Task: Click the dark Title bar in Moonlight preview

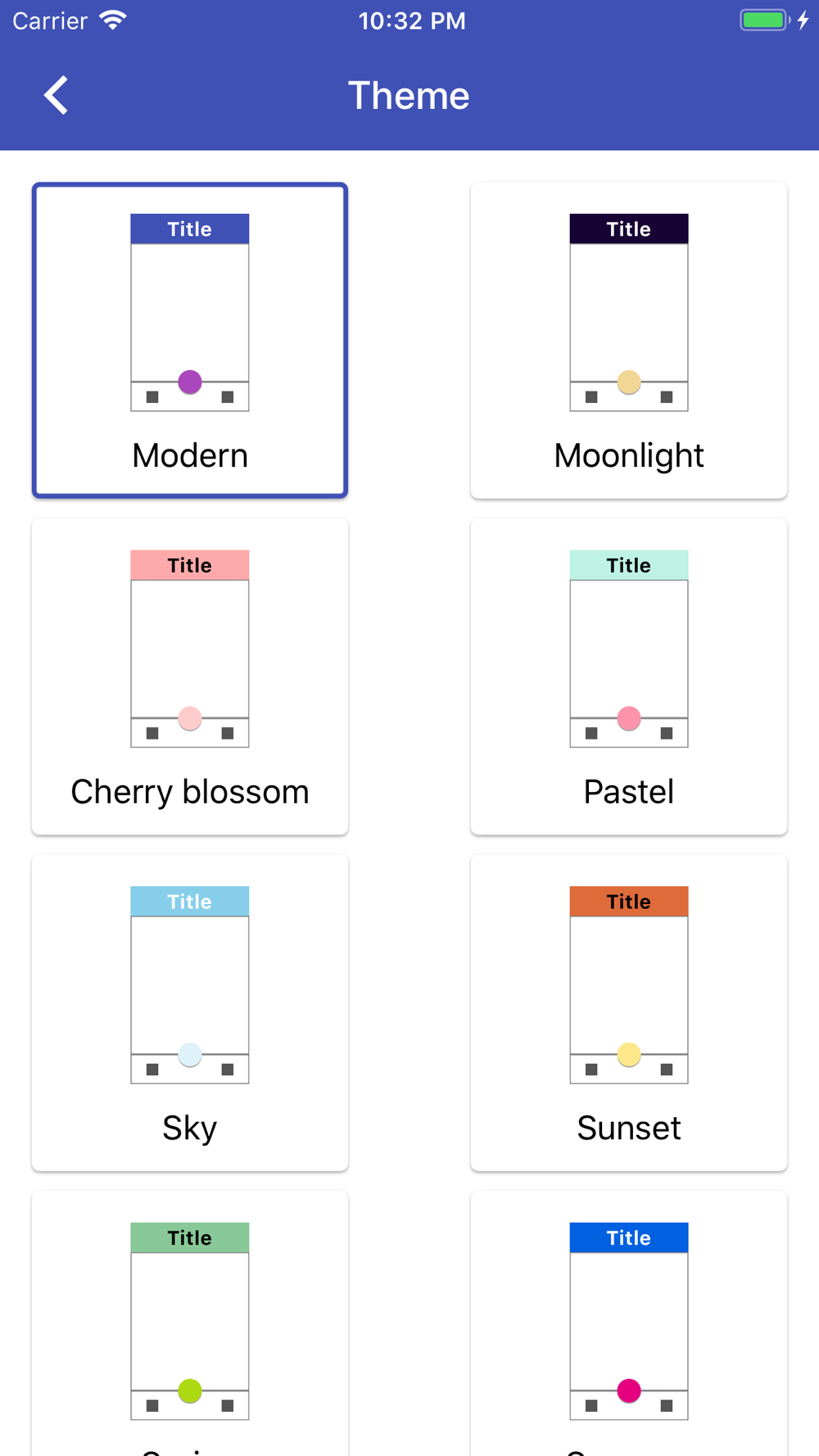Action: tap(629, 228)
